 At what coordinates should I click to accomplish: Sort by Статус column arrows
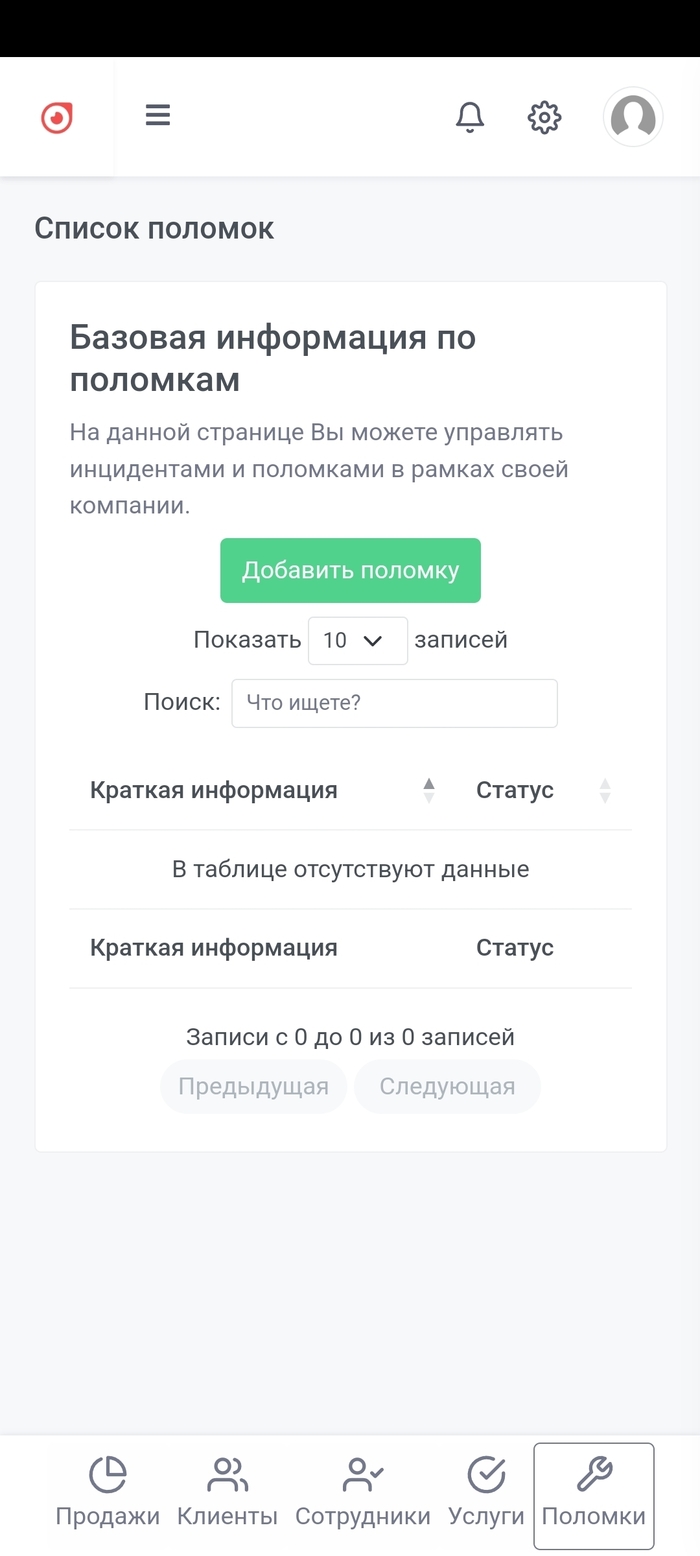(x=605, y=791)
